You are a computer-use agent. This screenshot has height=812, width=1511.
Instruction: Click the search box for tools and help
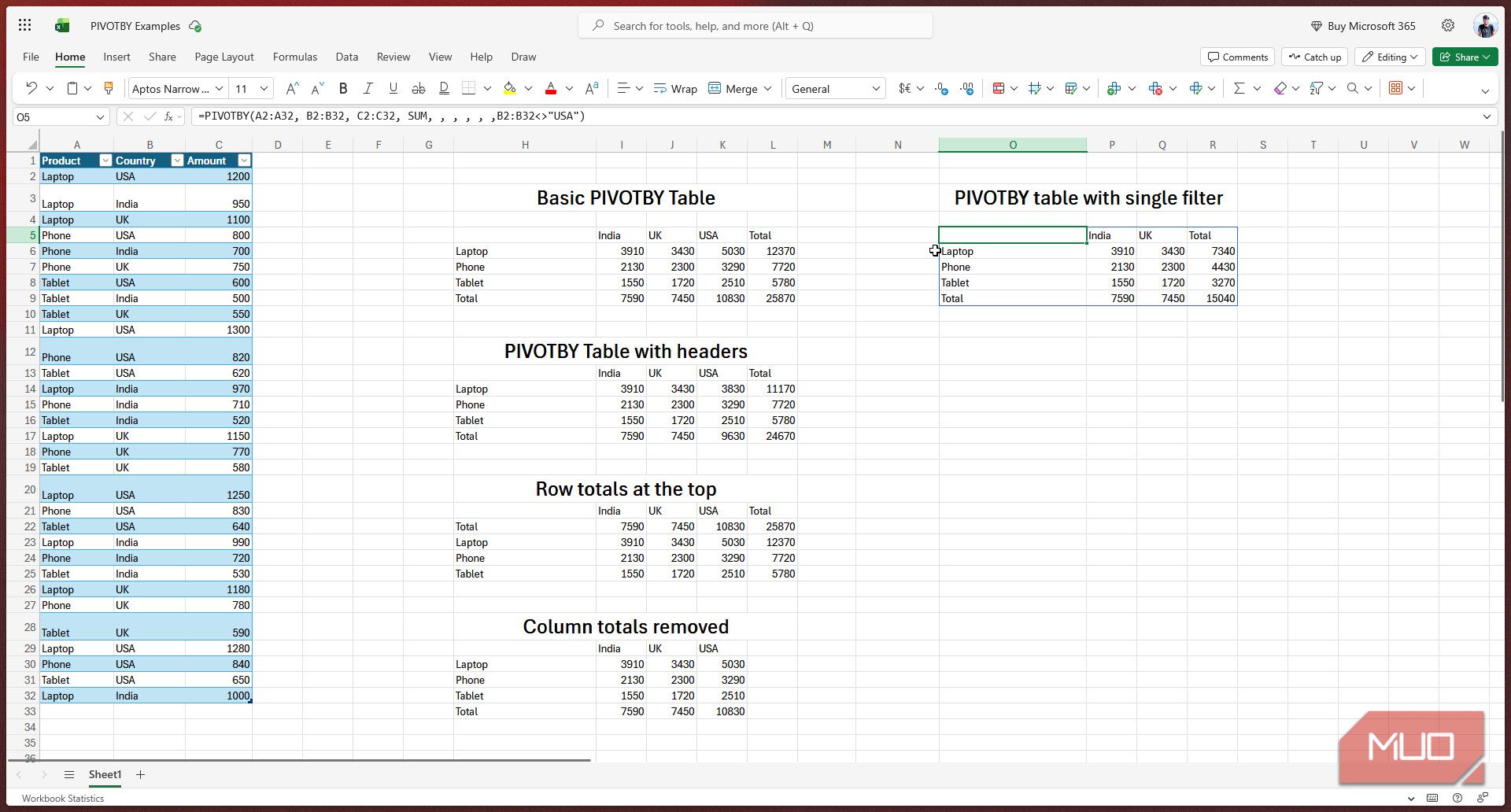(755, 26)
